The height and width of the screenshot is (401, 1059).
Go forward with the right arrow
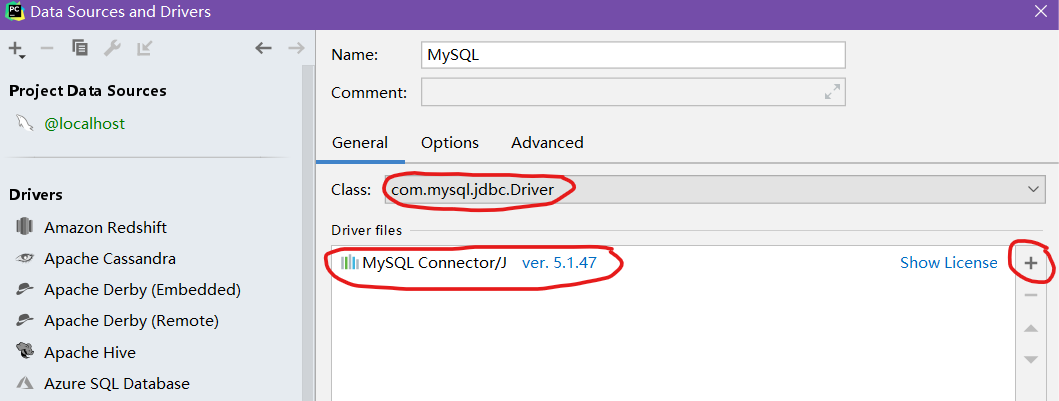296,48
